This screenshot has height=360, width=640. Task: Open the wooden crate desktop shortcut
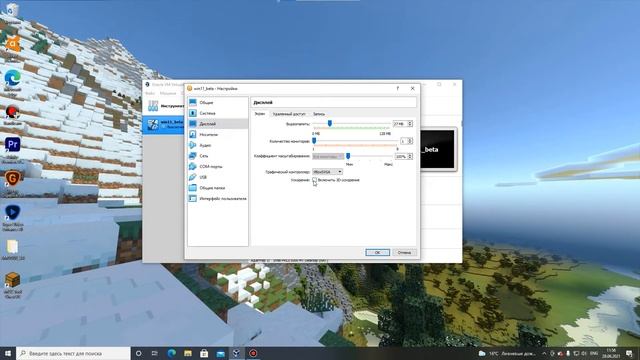pos(12,285)
